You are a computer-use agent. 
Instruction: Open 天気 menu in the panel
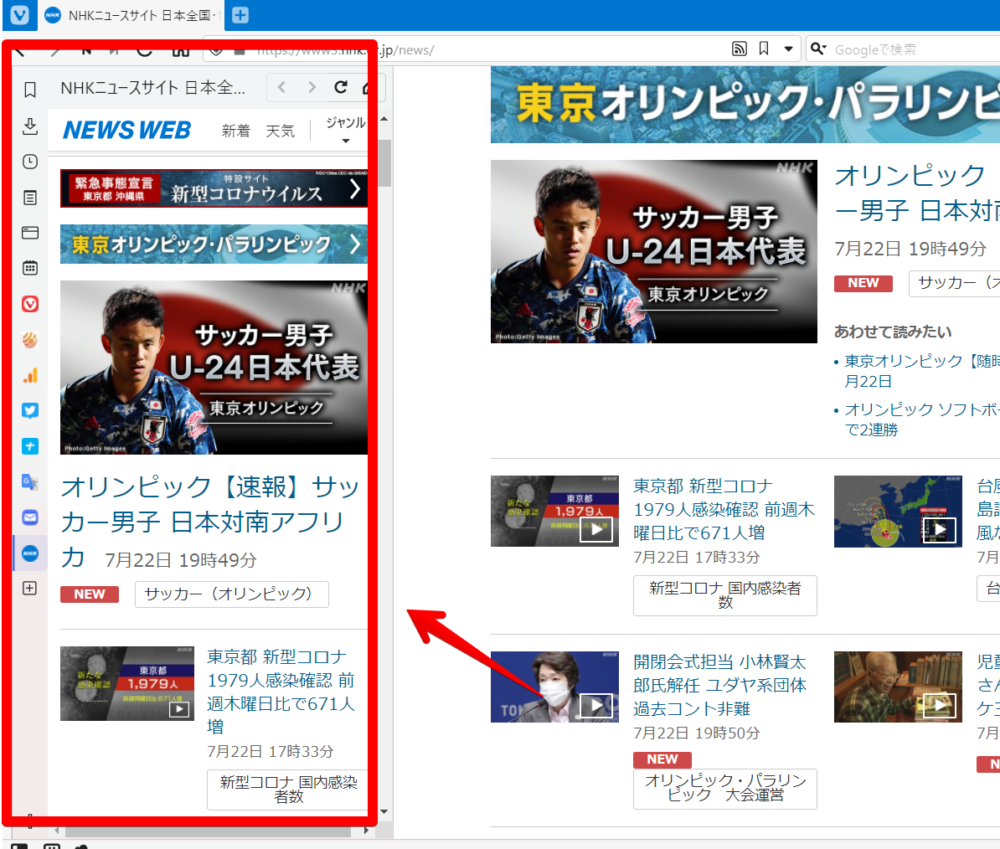[280, 131]
